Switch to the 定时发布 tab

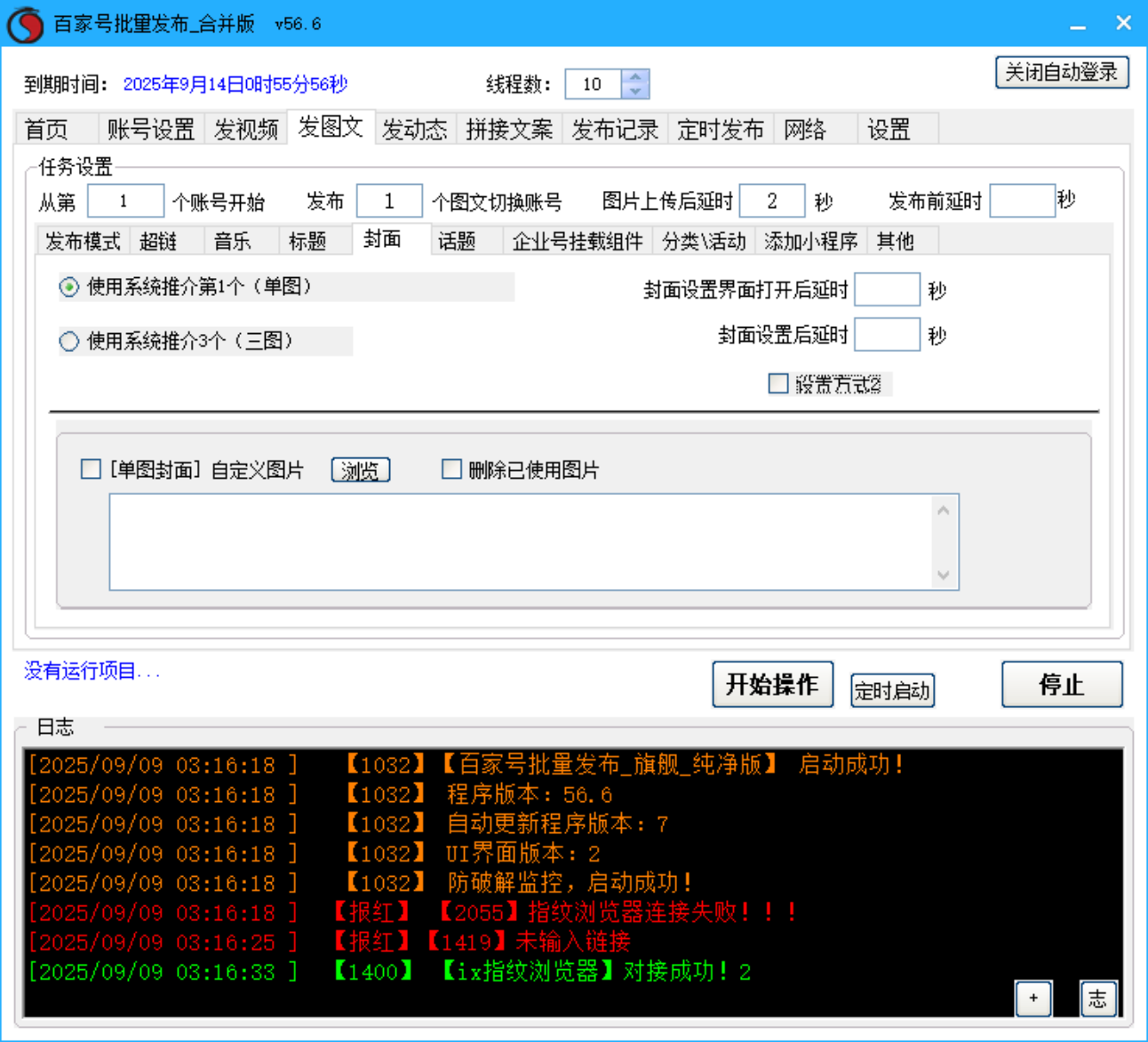(x=721, y=129)
